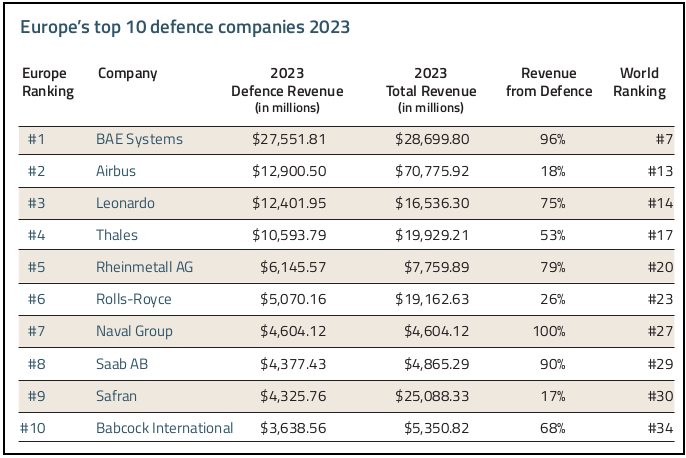
Task: Select Leonardo total revenue $16,536.30
Action: (x=432, y=203)
